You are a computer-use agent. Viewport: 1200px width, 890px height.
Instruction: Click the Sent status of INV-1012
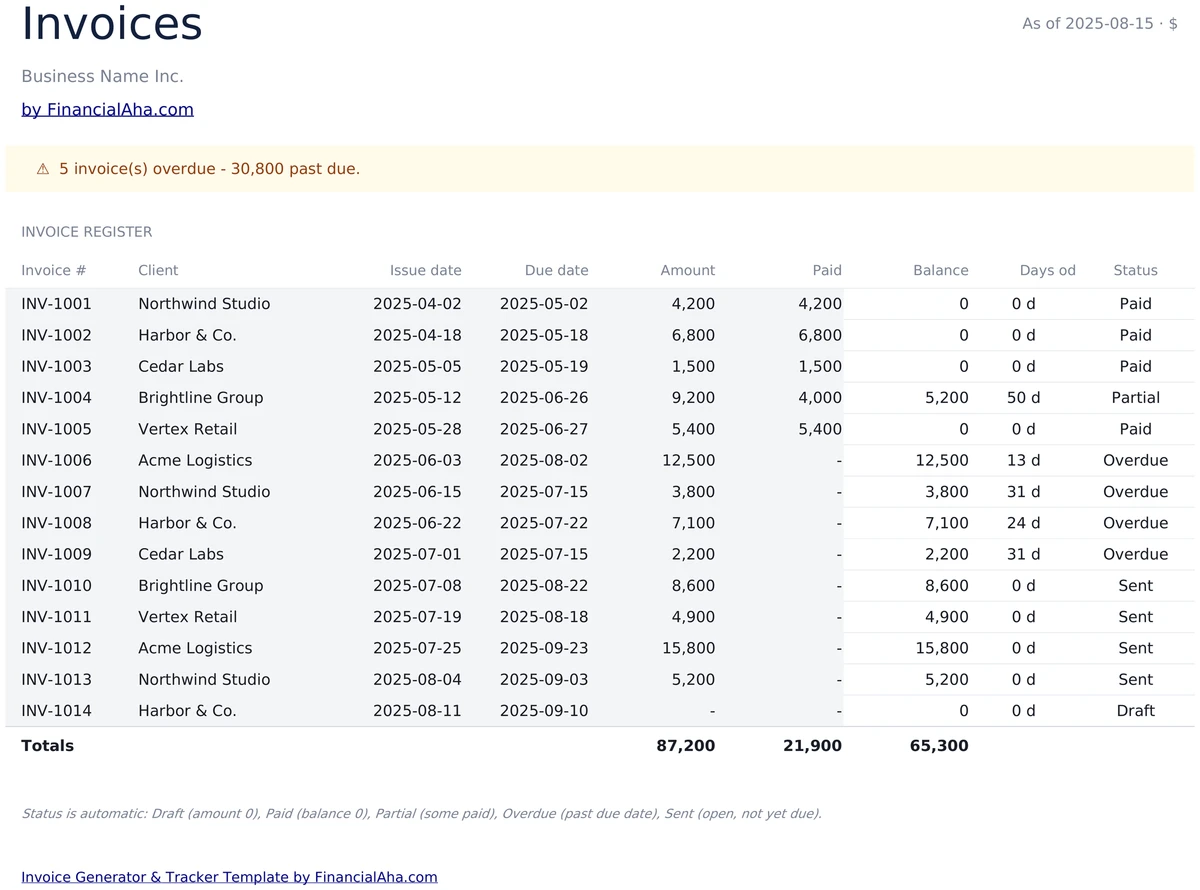click(1136, 648)
